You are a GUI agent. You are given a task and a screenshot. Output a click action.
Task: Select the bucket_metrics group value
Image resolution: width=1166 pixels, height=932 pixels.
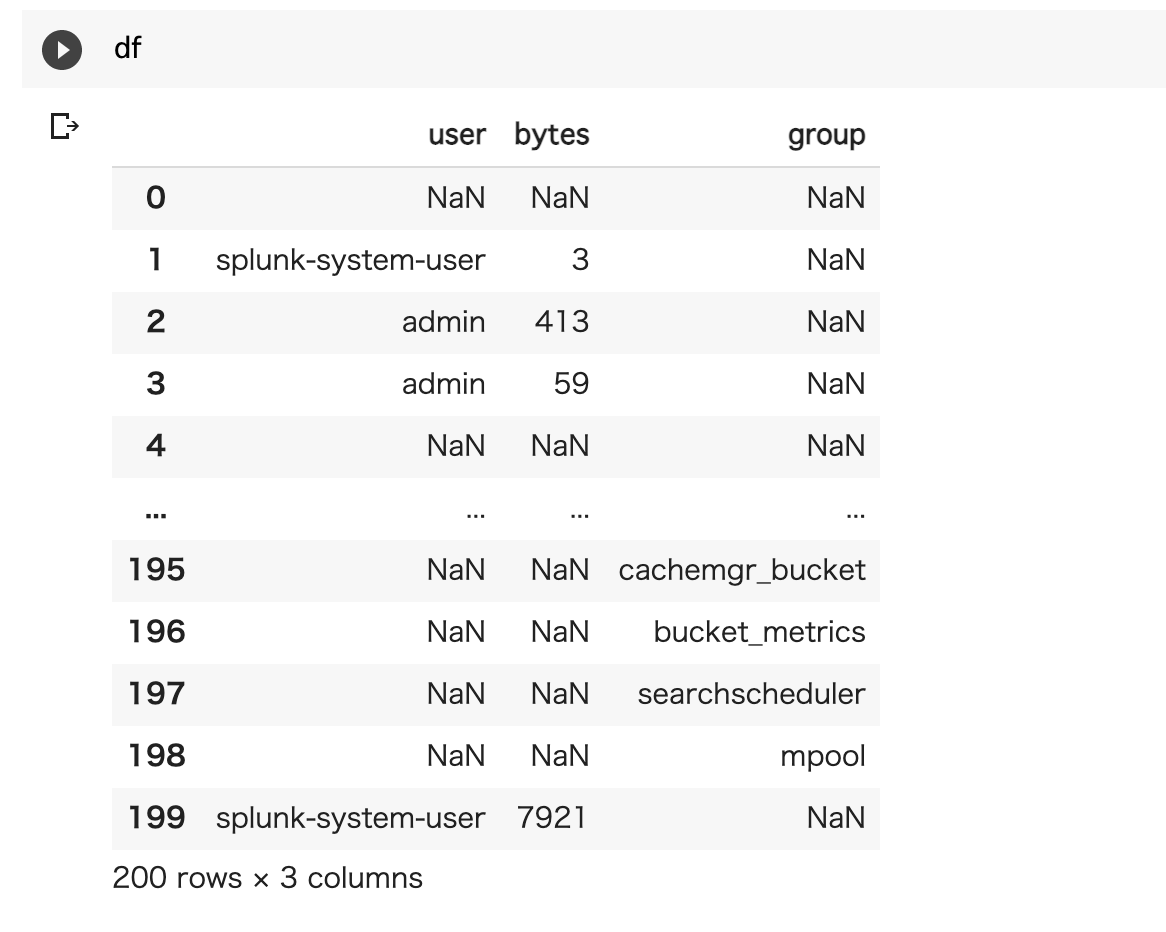click(761, 632)
